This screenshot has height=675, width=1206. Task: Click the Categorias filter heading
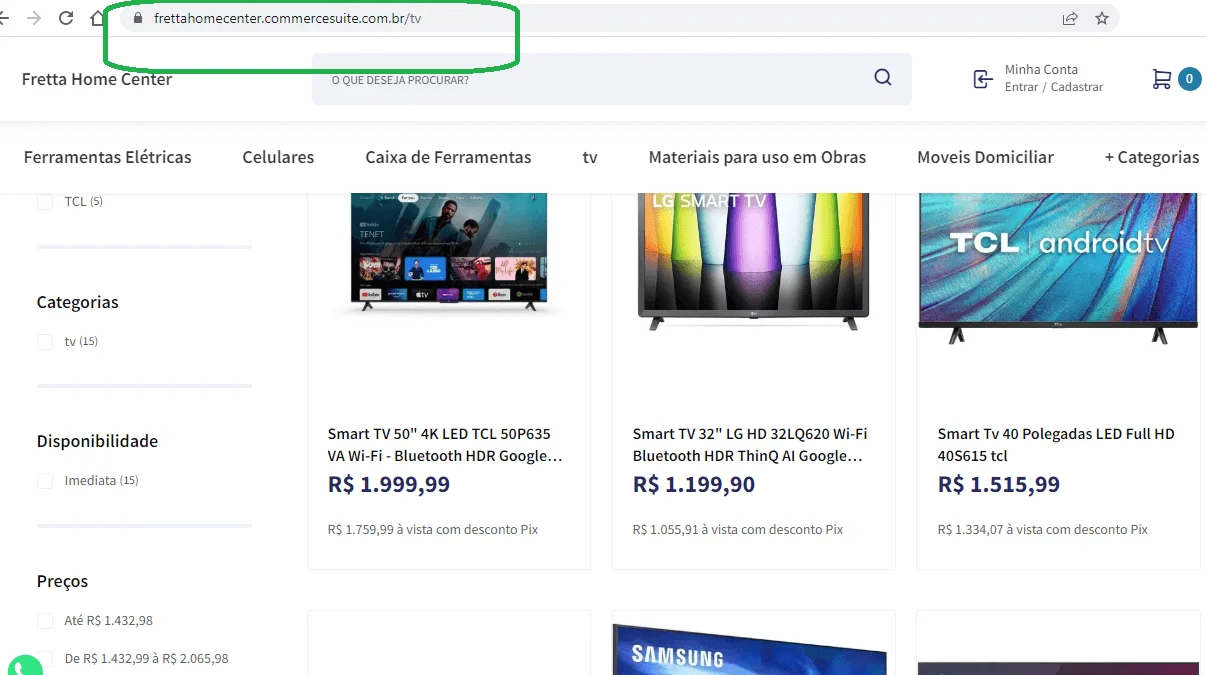78,302
